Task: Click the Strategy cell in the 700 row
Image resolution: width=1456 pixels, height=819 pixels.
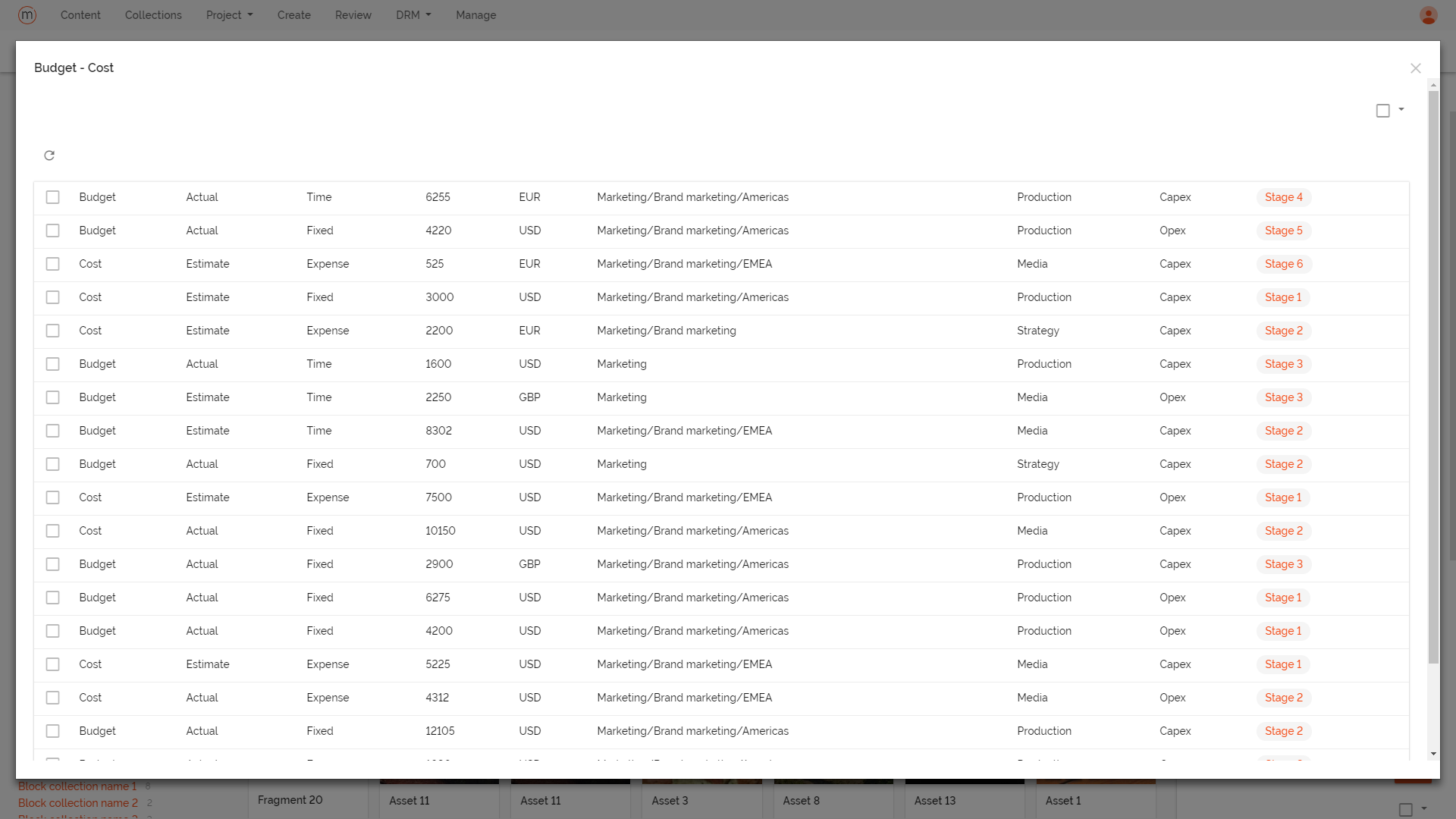Action: (1038, 464)
